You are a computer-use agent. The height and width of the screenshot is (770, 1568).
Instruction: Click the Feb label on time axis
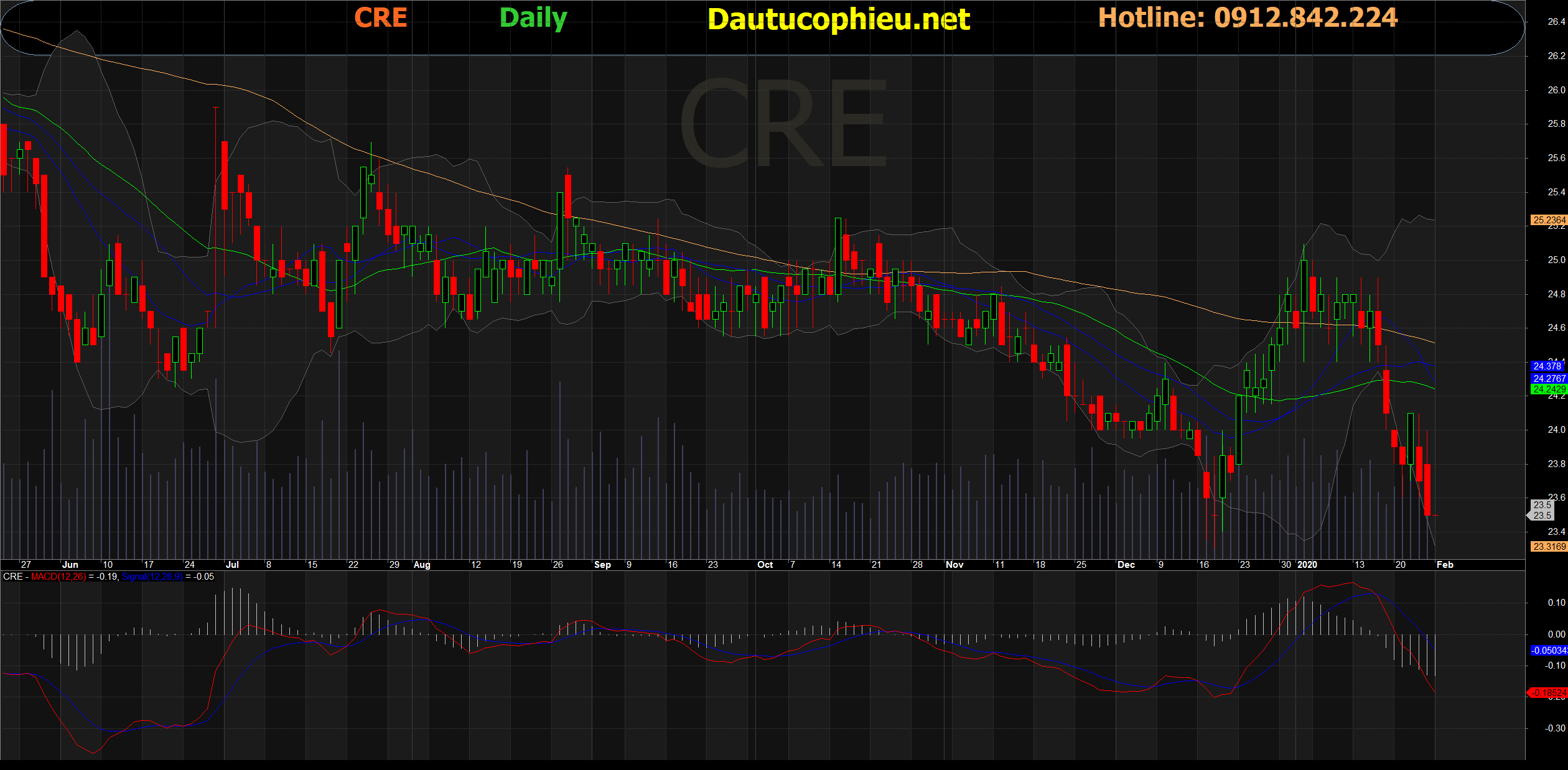tap(1445, 565)
